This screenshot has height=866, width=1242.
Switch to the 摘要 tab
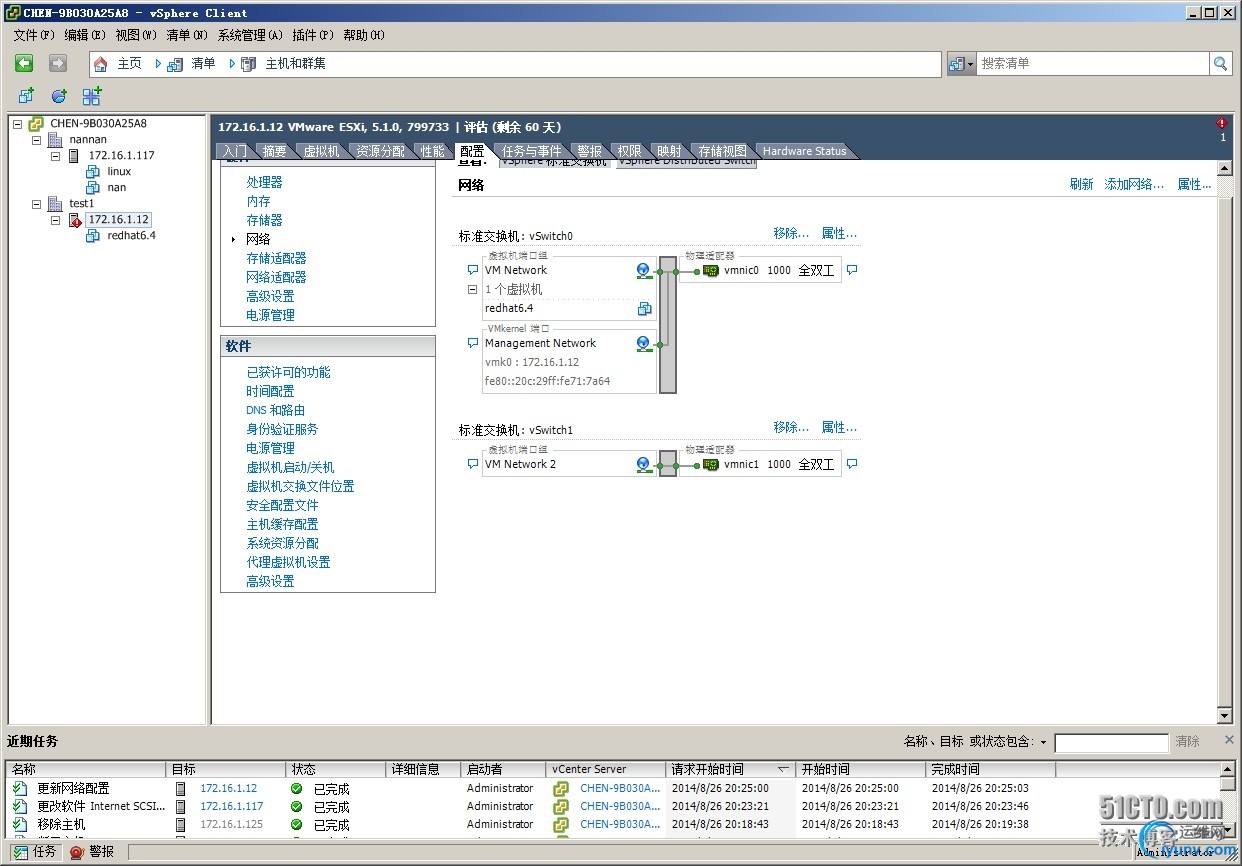click(275, 151)
